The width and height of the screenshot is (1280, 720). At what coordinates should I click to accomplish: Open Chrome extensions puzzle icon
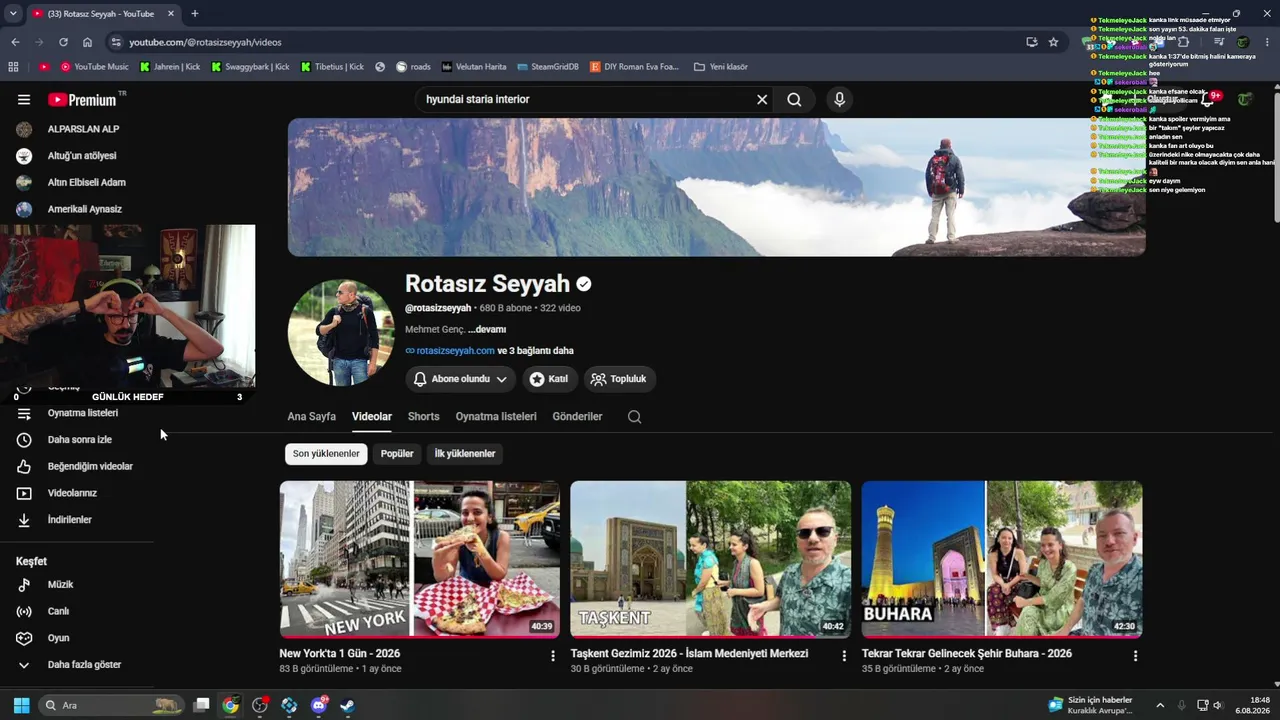click(1183, 42)
